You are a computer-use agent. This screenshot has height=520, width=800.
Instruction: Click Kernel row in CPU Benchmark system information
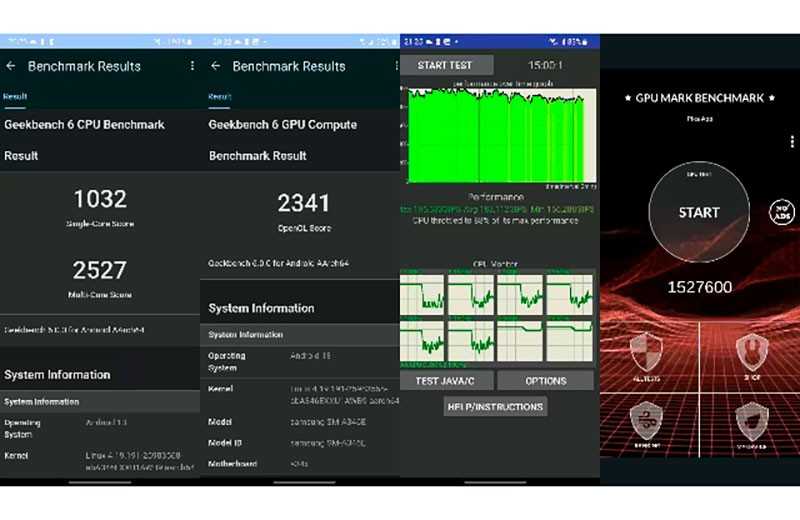[x=100, y=461]
